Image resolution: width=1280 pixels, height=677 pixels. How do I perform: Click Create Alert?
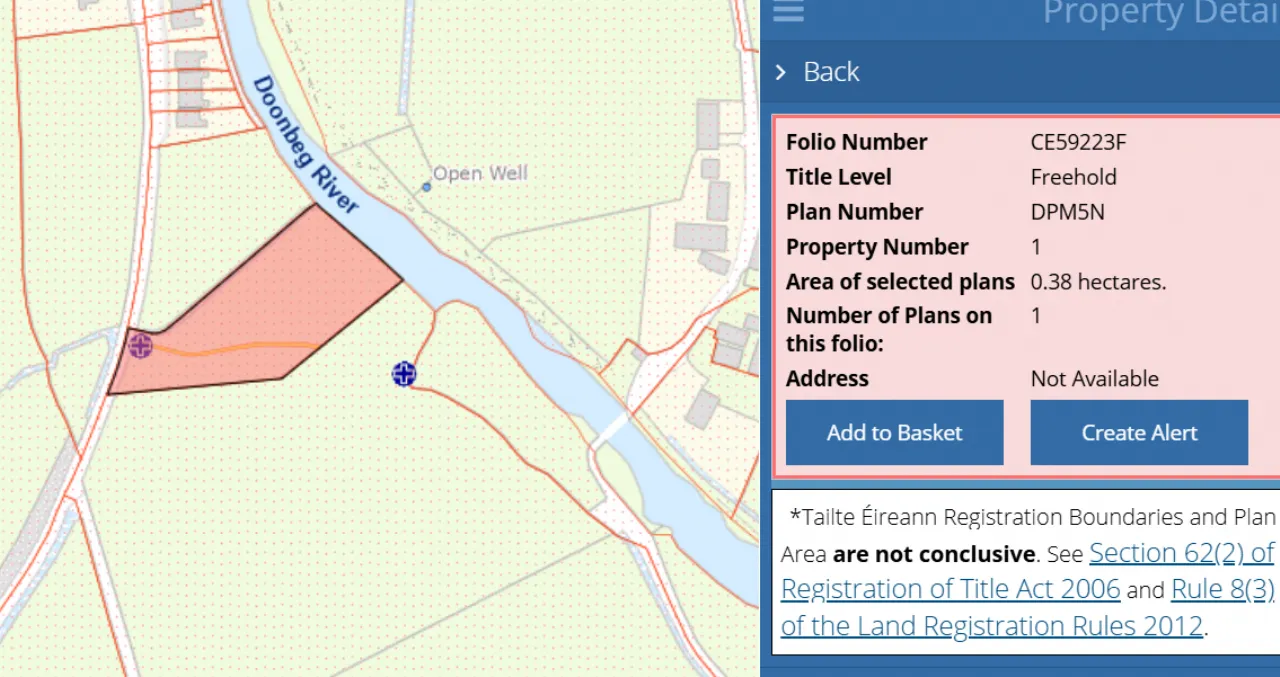(x=1139, y=432)
